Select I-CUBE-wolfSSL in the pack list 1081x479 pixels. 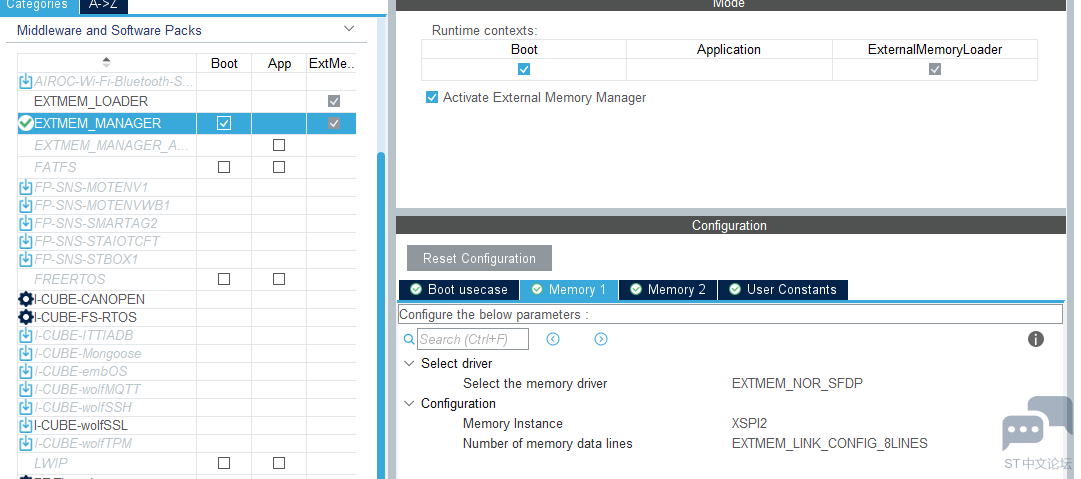pos(83,425)
